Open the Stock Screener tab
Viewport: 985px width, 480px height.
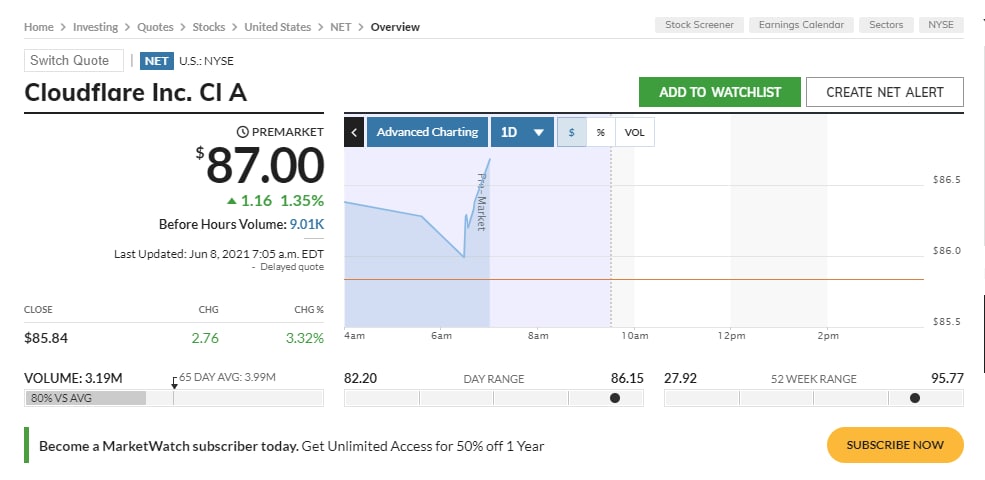point(699,25)
